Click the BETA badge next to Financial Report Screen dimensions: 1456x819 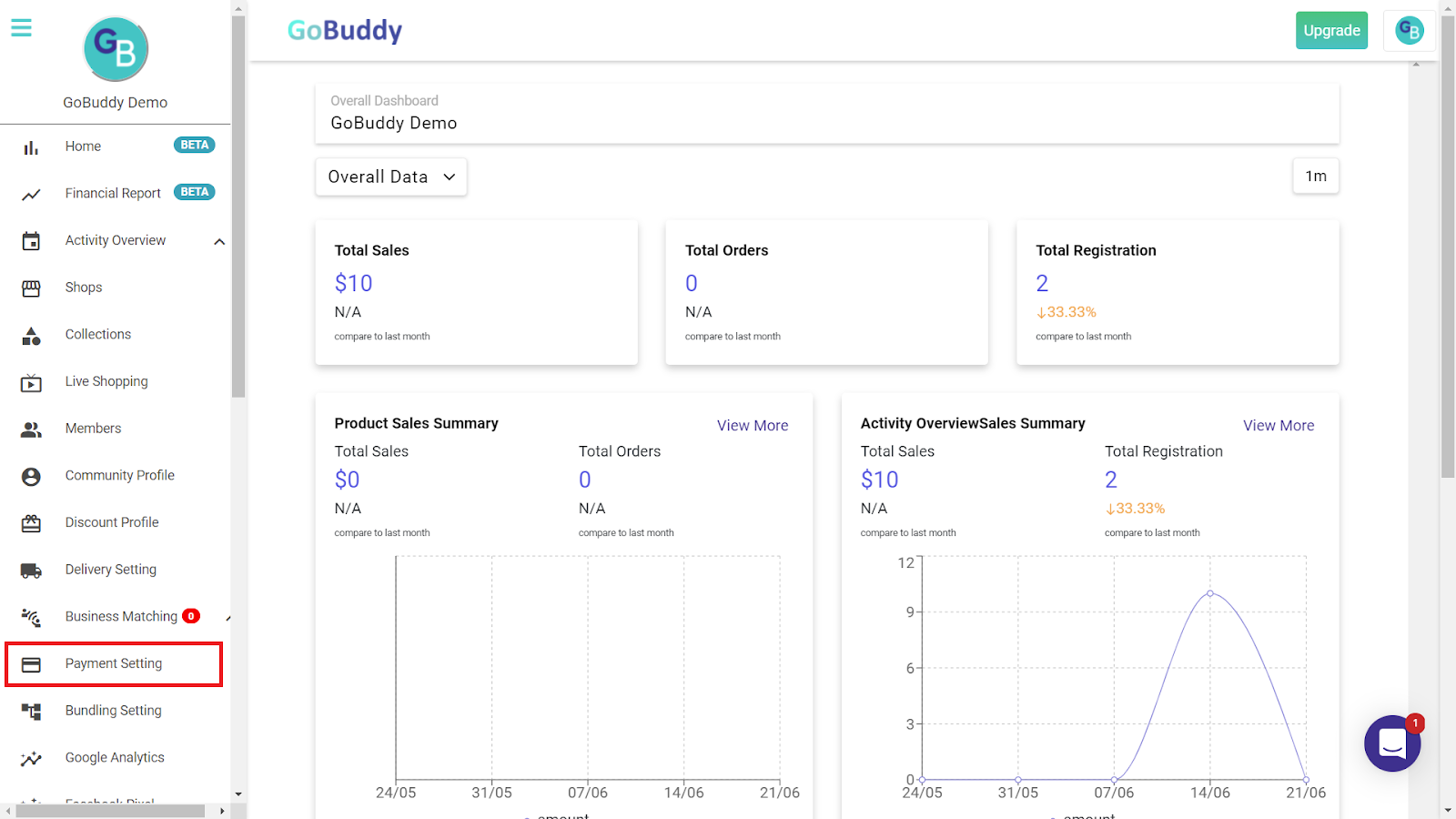tap(195, 192)
